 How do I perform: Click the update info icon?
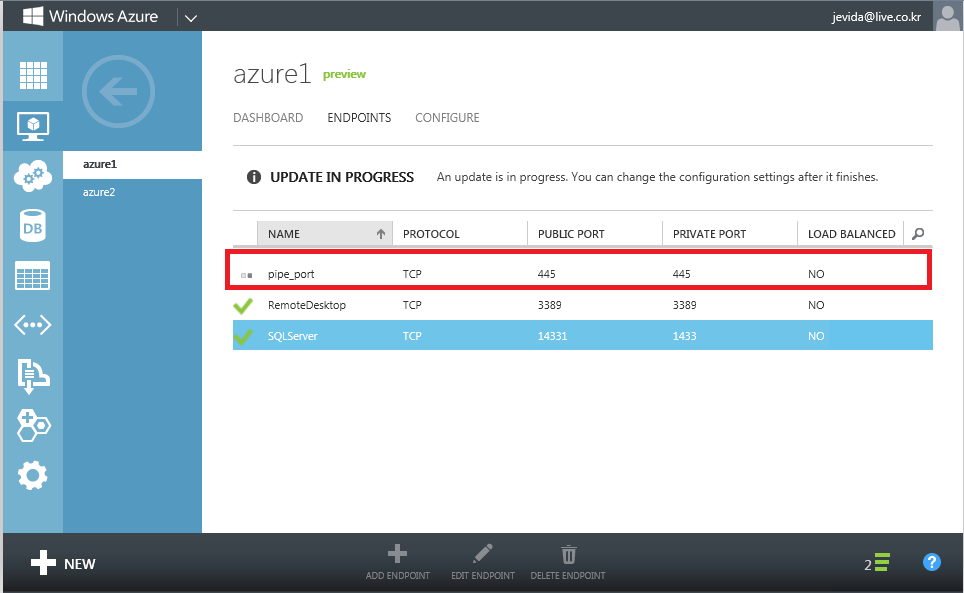254,177
